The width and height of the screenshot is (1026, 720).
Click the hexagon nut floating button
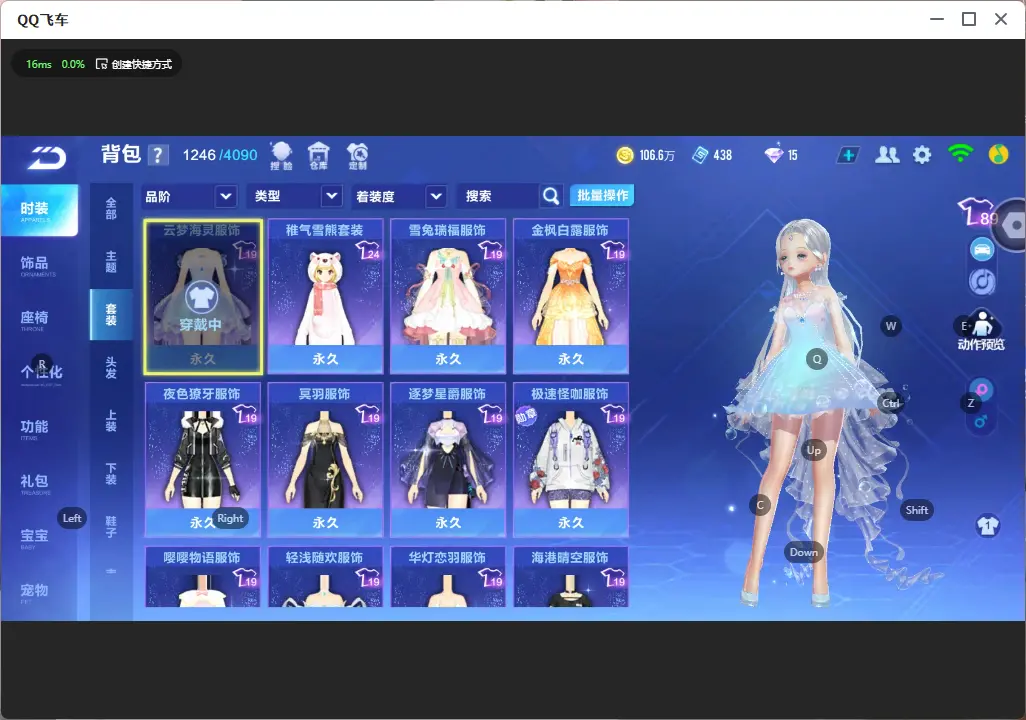click(x=1012, y=226)
